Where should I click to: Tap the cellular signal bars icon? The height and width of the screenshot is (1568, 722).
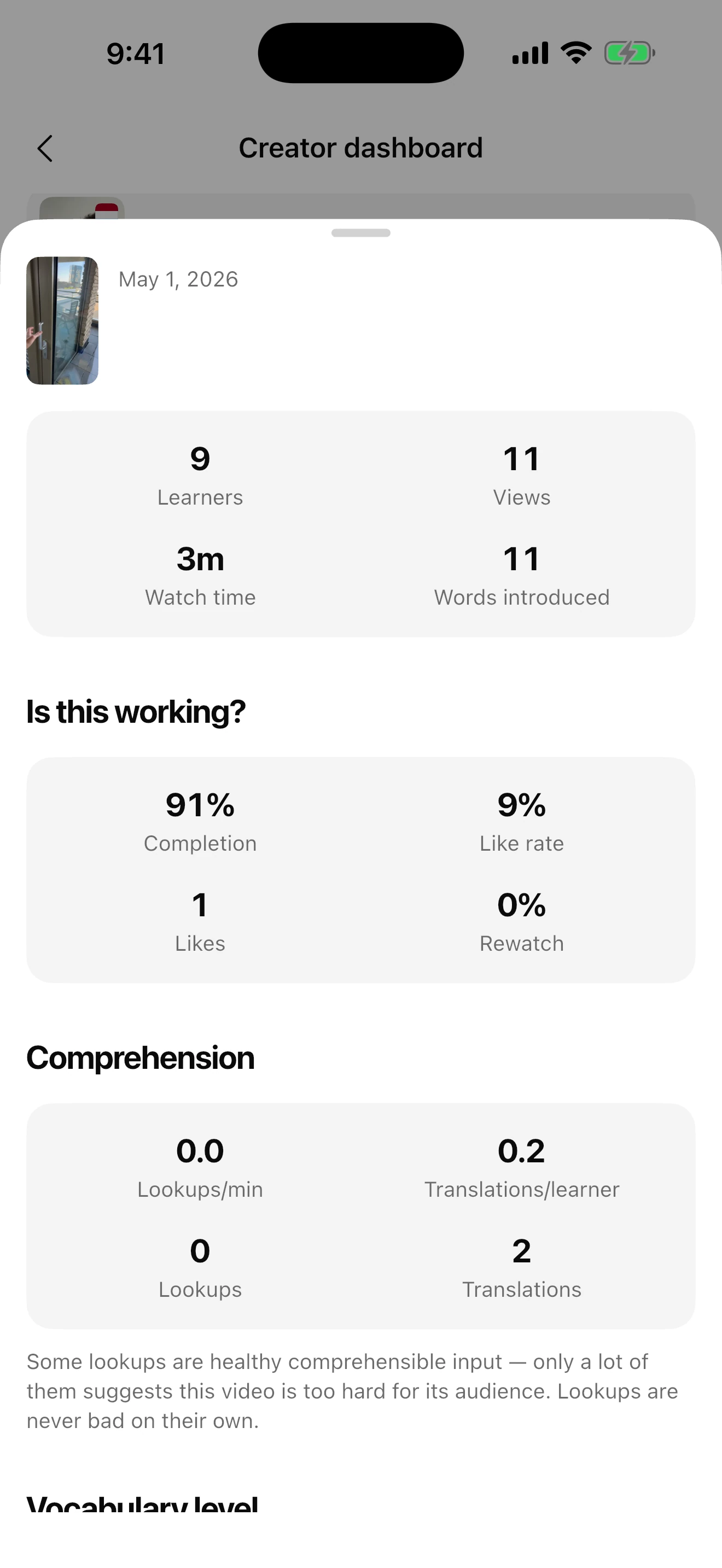(x=530, y=53)
